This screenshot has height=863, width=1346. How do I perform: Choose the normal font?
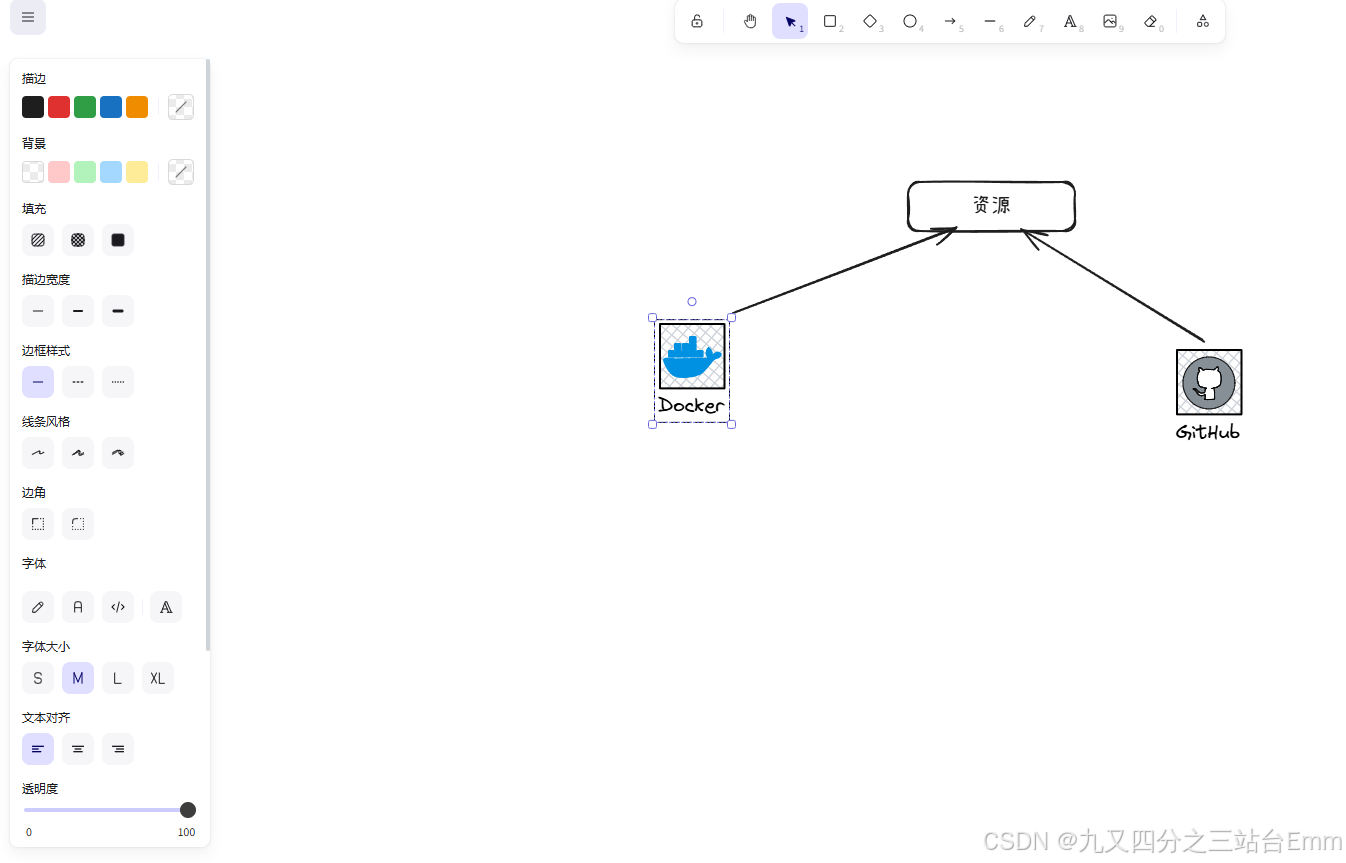click(78, 607)
